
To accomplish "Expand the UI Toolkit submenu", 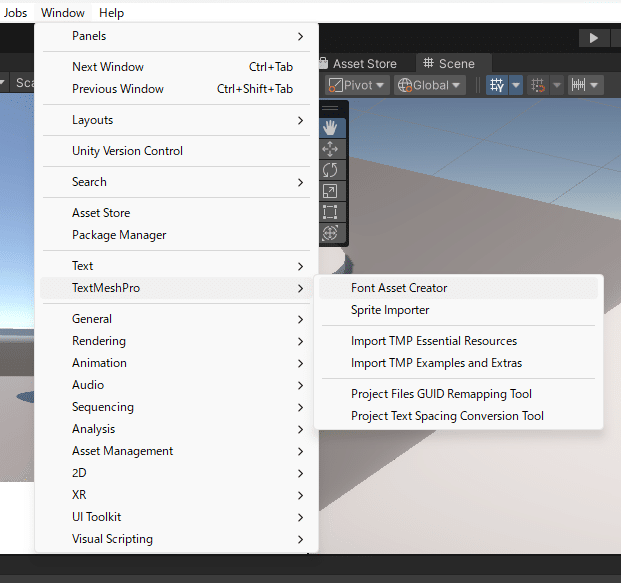I will coord(176,517).
